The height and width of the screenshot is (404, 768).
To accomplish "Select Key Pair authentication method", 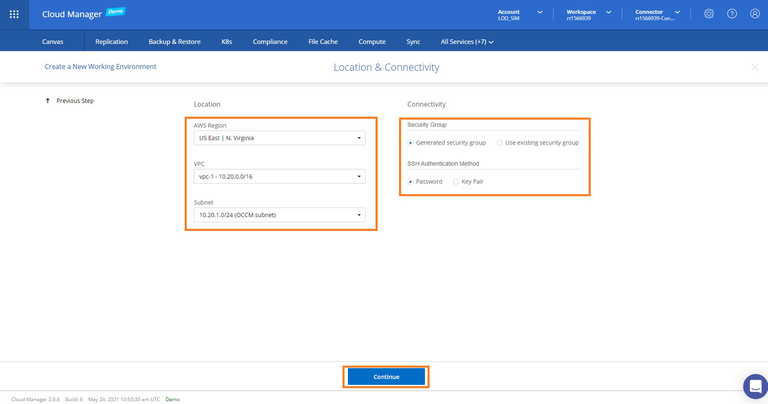I will [457, 182].
